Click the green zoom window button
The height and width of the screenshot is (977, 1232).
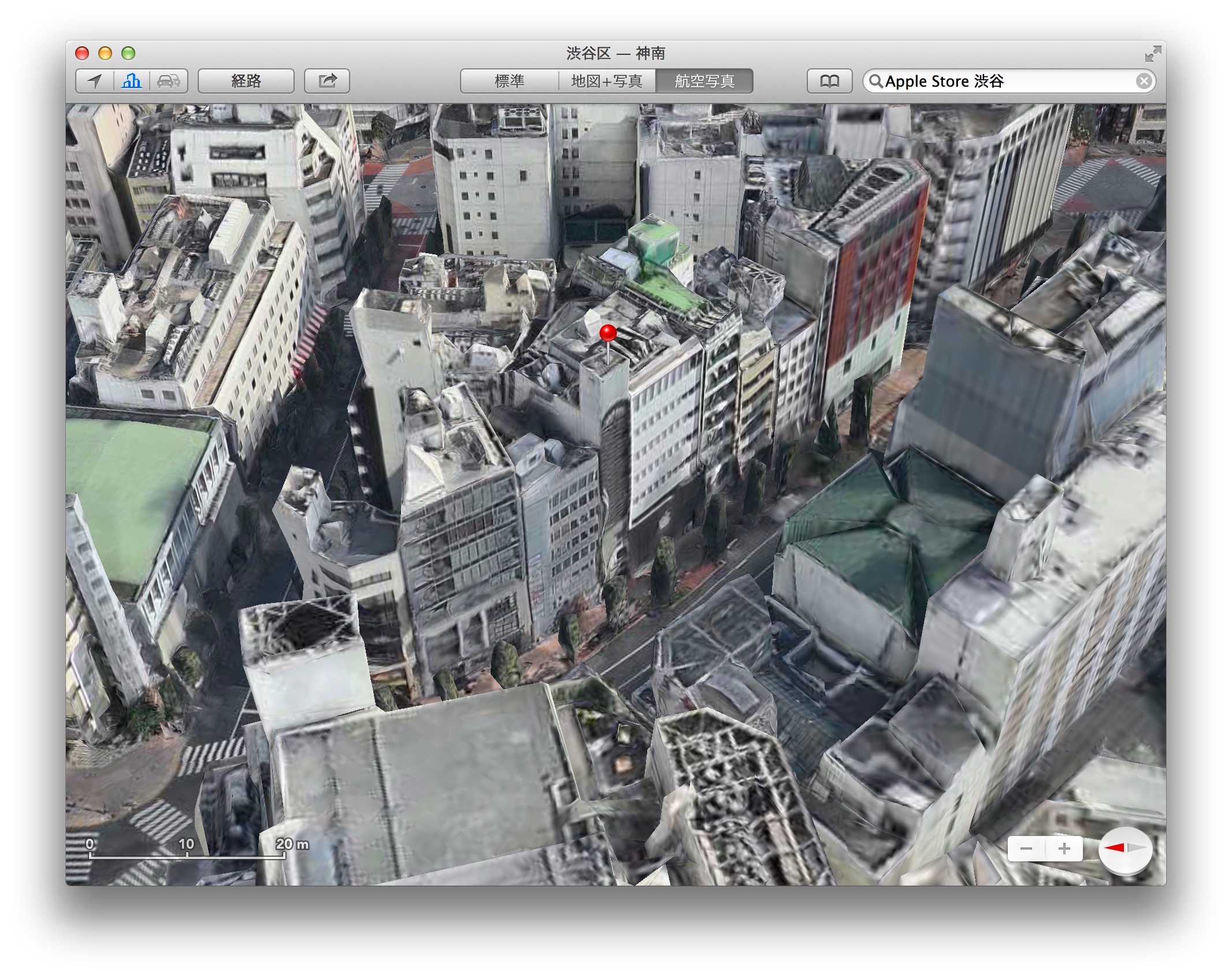128,54
